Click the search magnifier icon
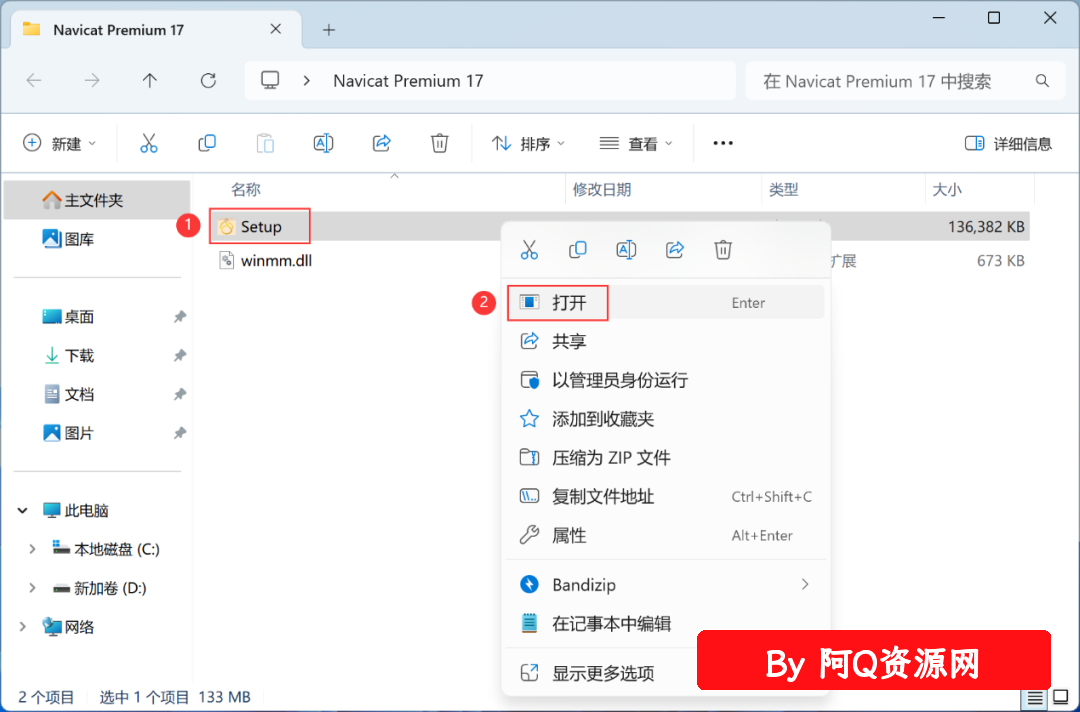 [1042, 81]
